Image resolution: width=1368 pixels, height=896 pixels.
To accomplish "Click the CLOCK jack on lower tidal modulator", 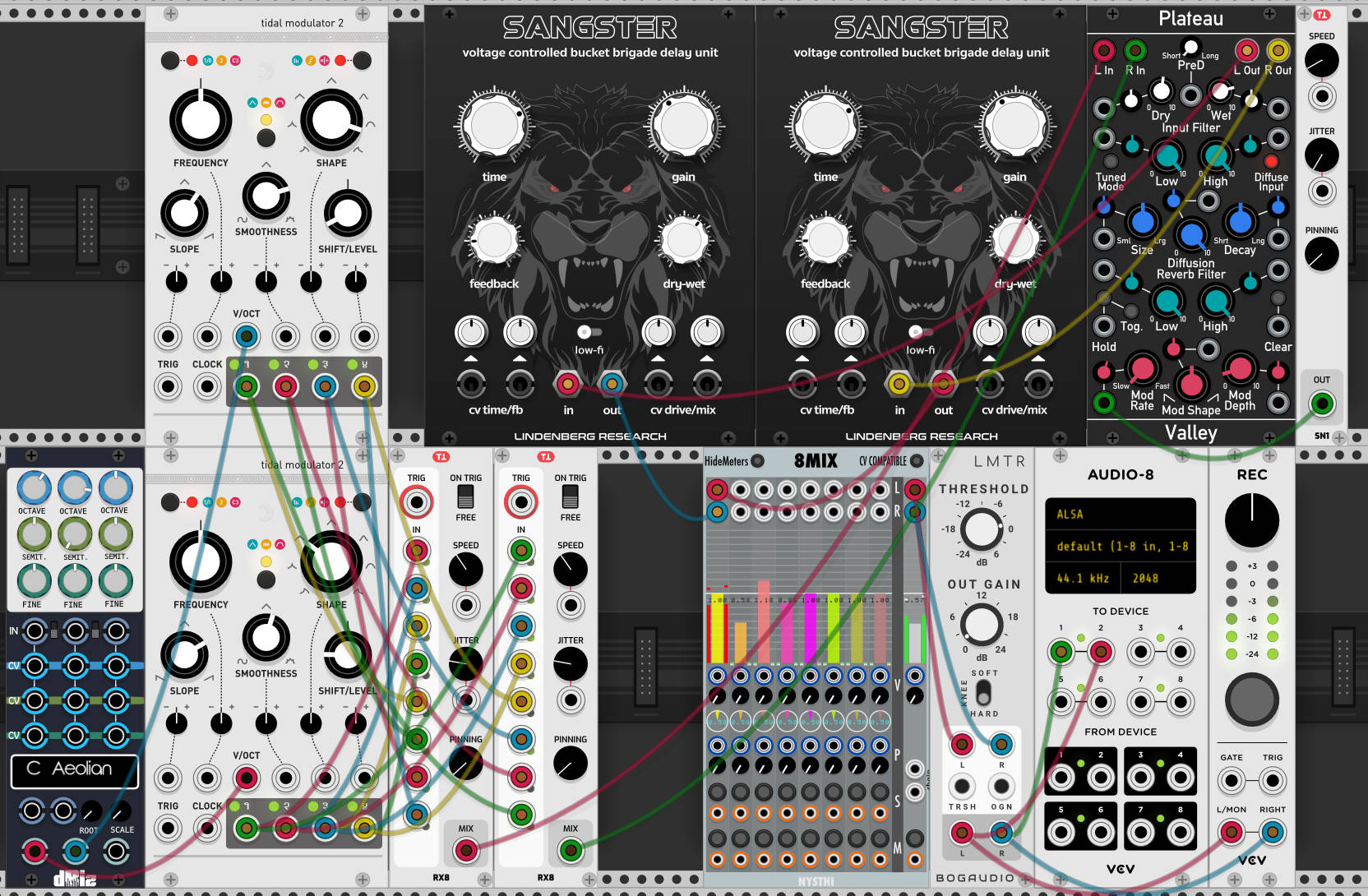I will point(207,828).
